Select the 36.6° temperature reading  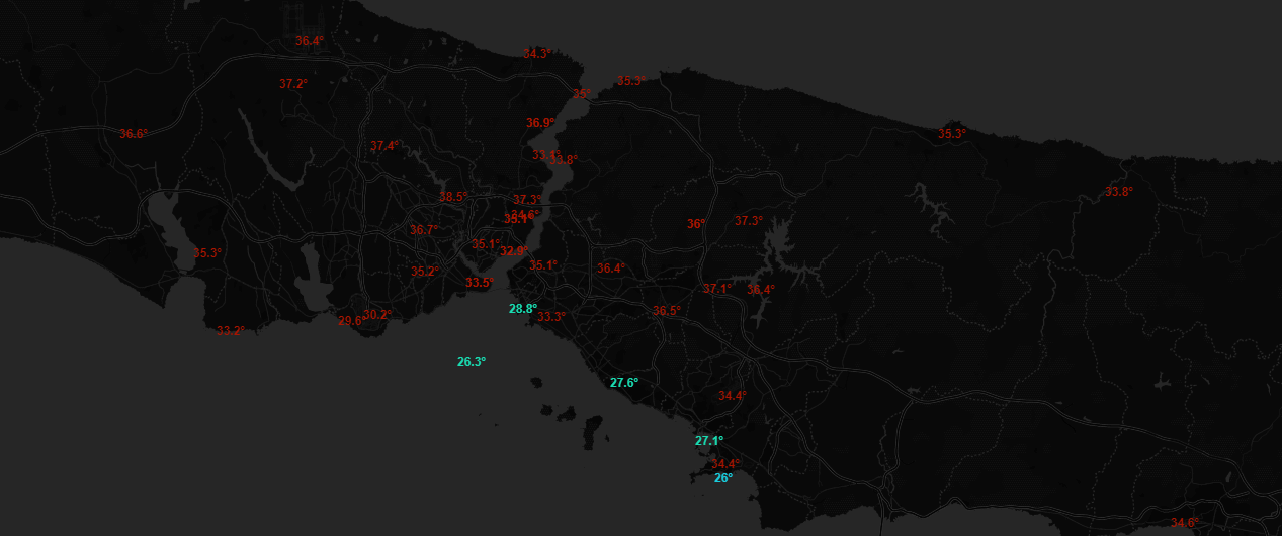(133, 134)
